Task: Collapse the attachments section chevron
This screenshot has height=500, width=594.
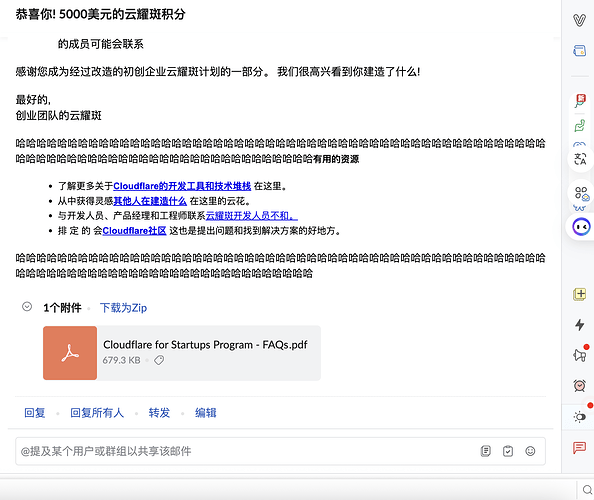Action: 27,306
